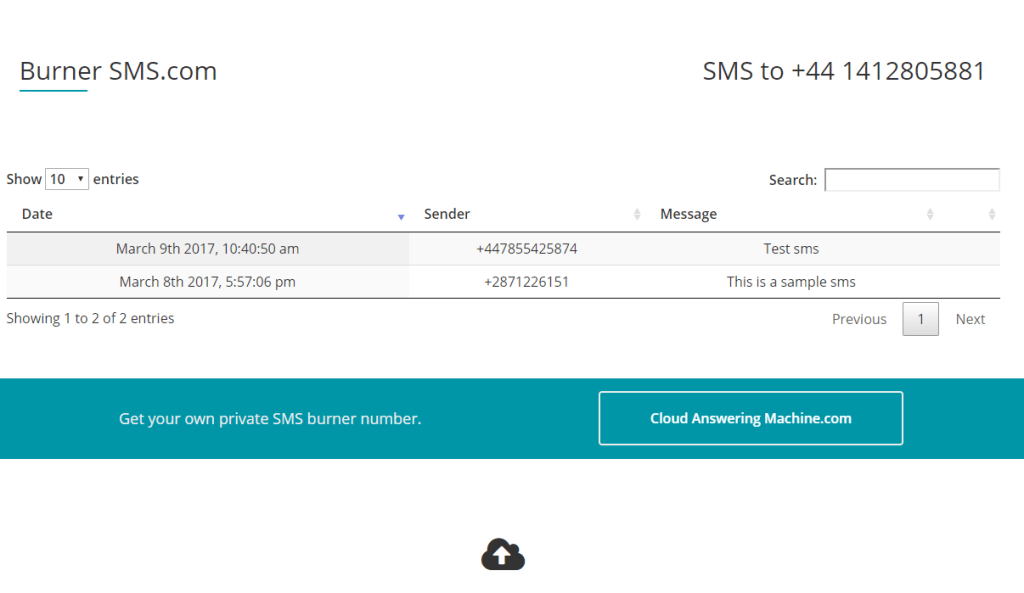
Task: Expand the sort options on the Date header
Action: [401, 216]
